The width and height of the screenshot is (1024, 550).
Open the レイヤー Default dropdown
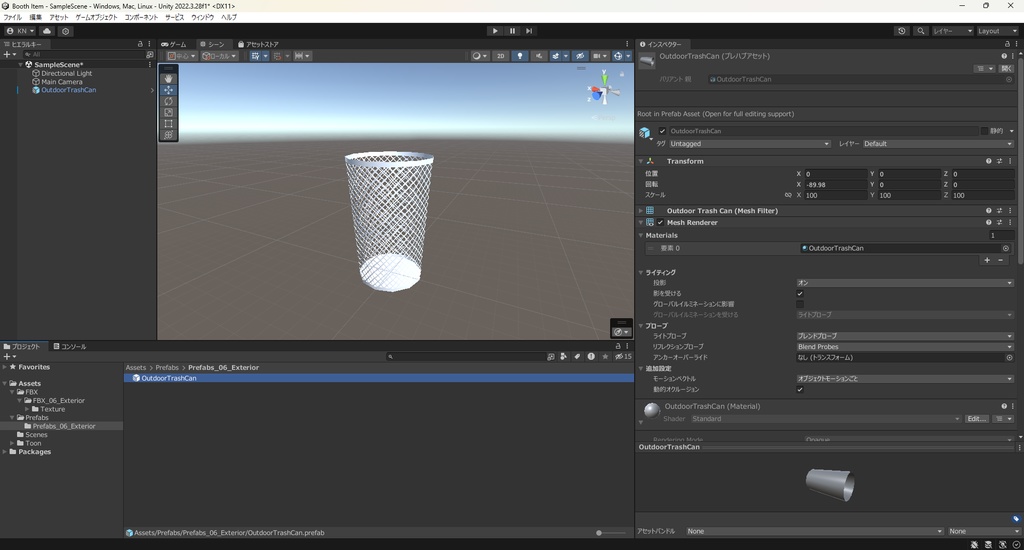[x=938, y=144]
